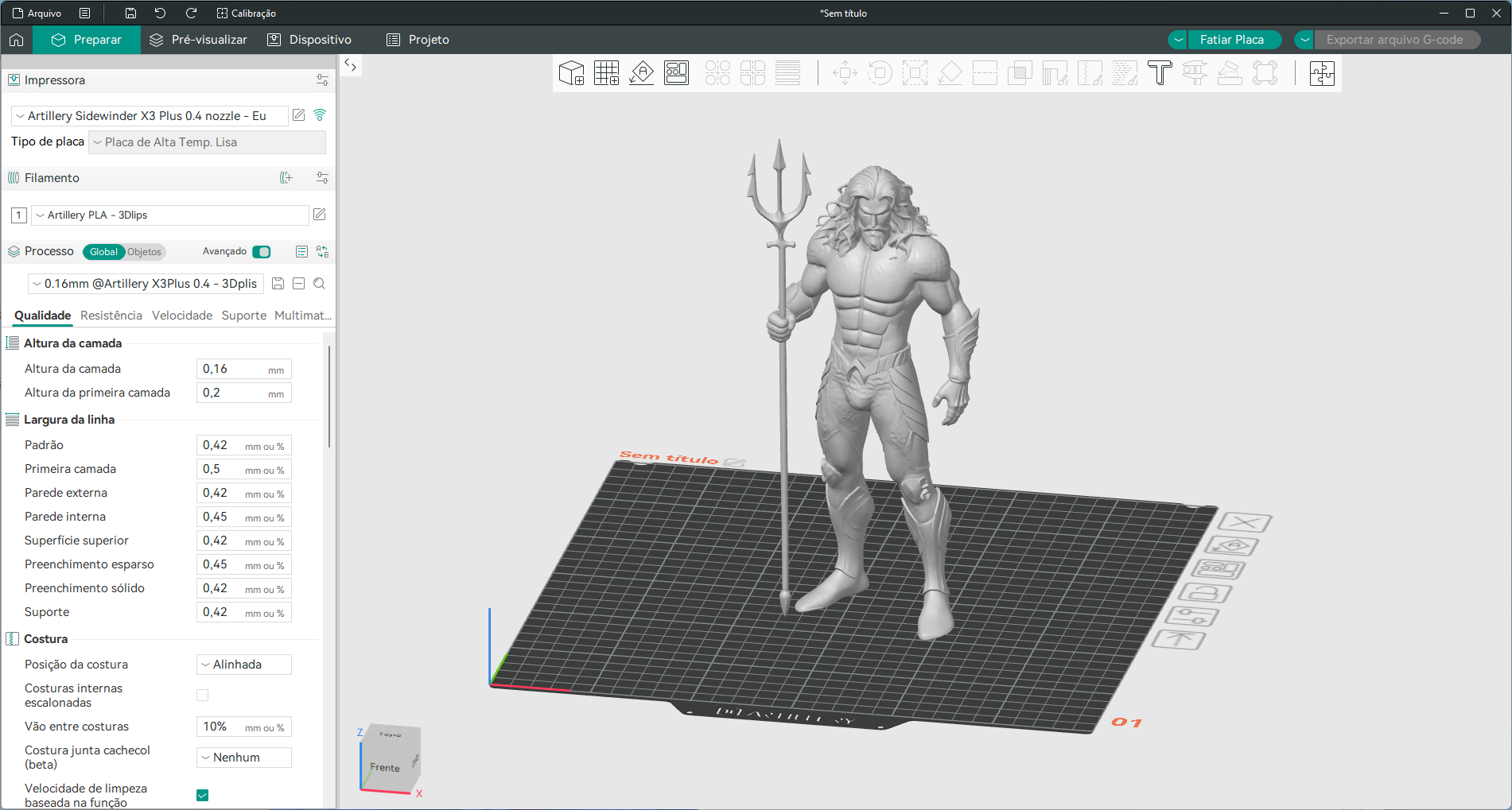Click the compare presets icon

tap(322, 252)
